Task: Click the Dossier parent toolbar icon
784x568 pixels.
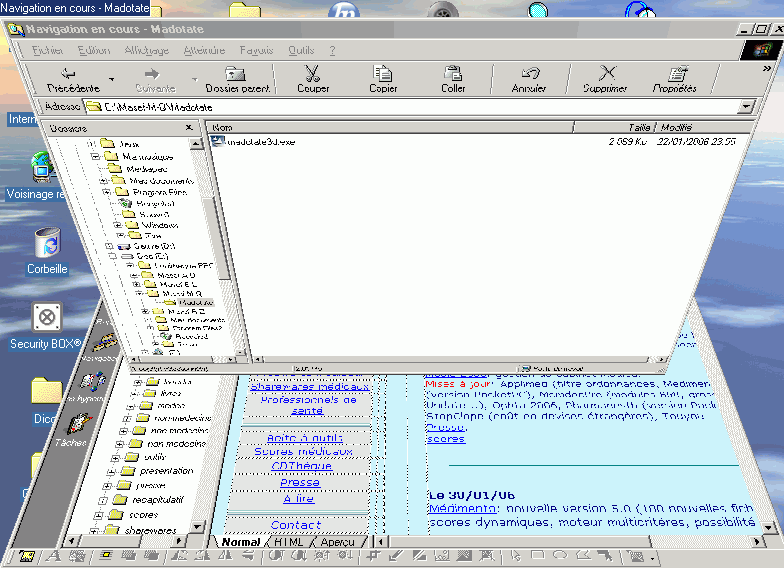Action: point(235,74)
